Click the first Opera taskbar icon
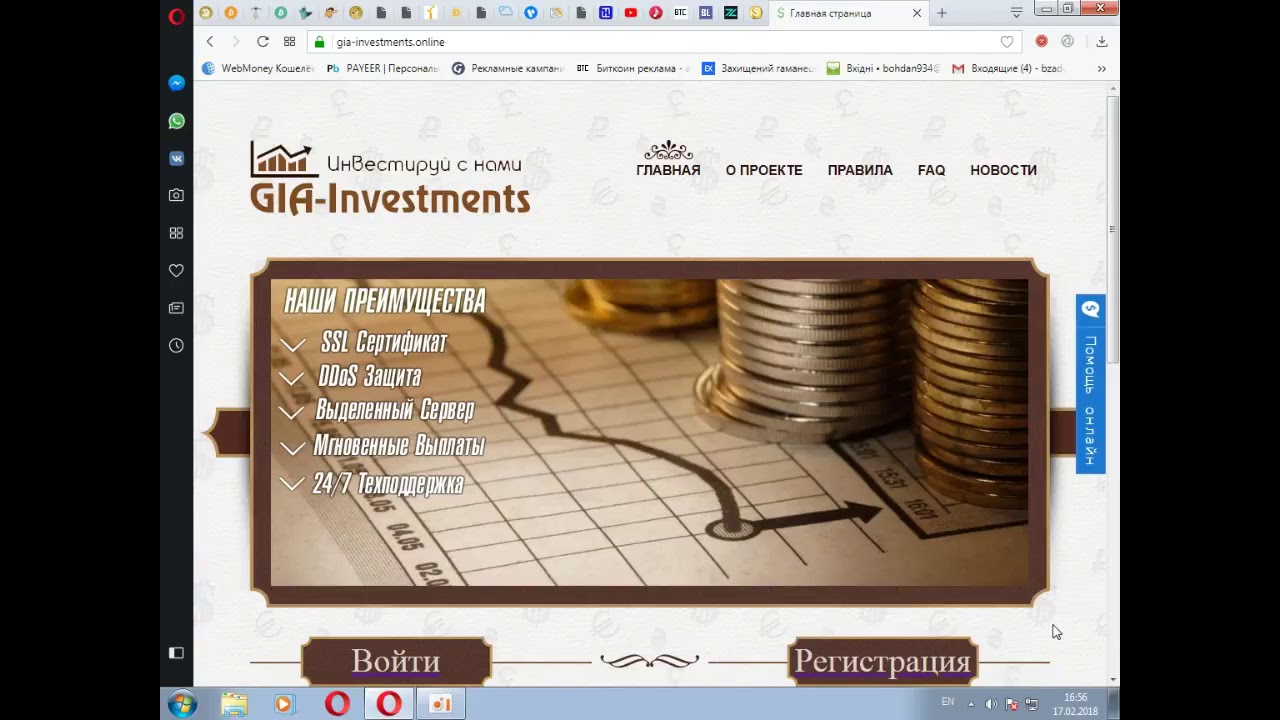The height and width of the screenshot is (720, 1280). tap(337, 704)
